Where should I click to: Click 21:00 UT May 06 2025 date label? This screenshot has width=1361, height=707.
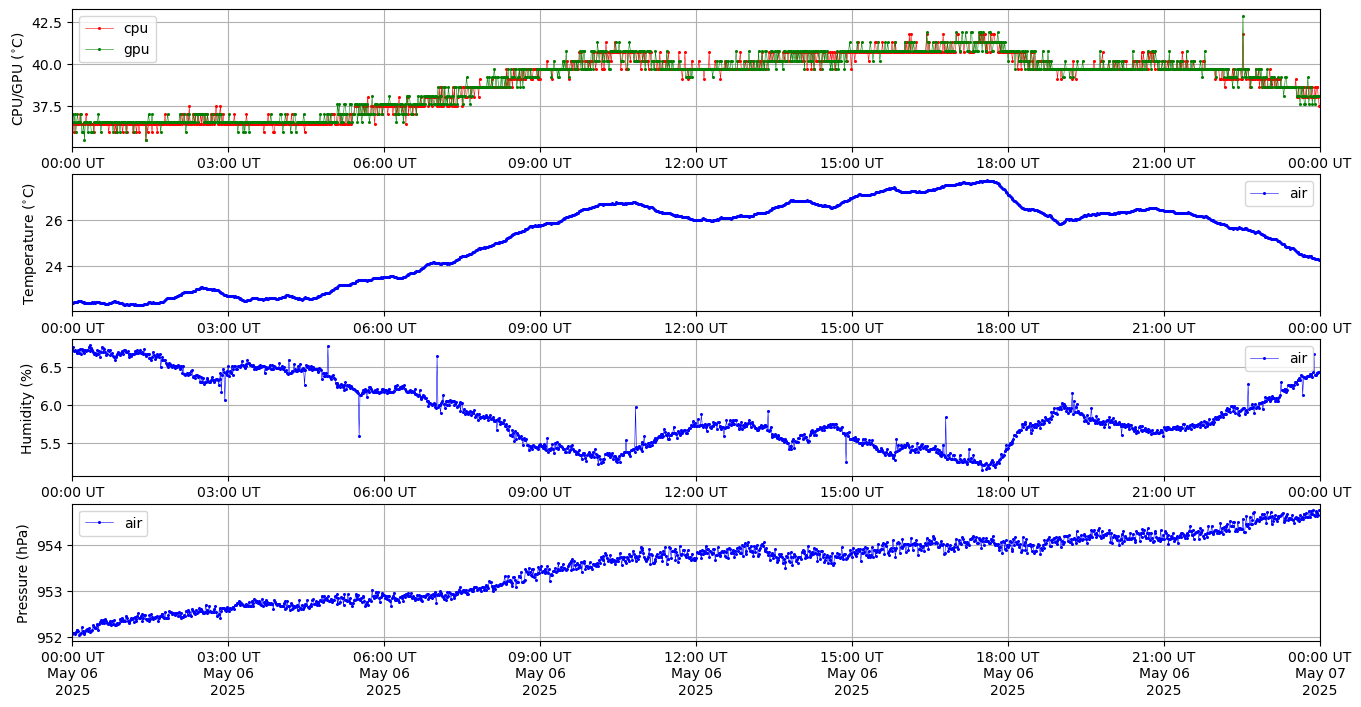click(1163, 673)
